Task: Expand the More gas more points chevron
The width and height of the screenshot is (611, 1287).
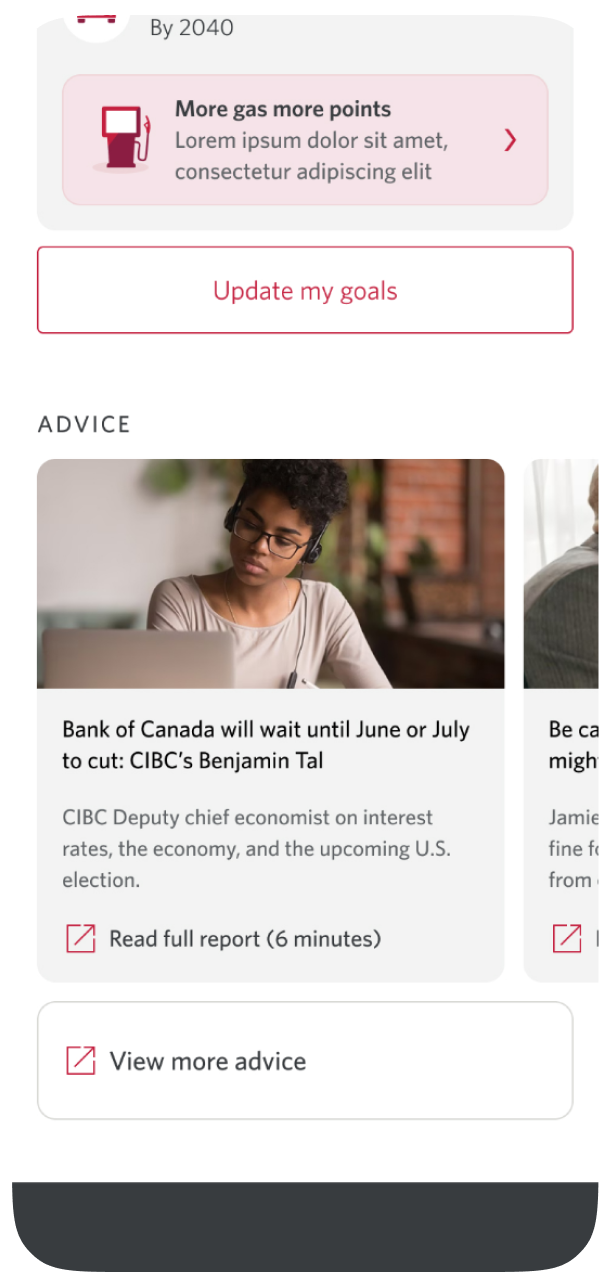Action: [510, 140]
